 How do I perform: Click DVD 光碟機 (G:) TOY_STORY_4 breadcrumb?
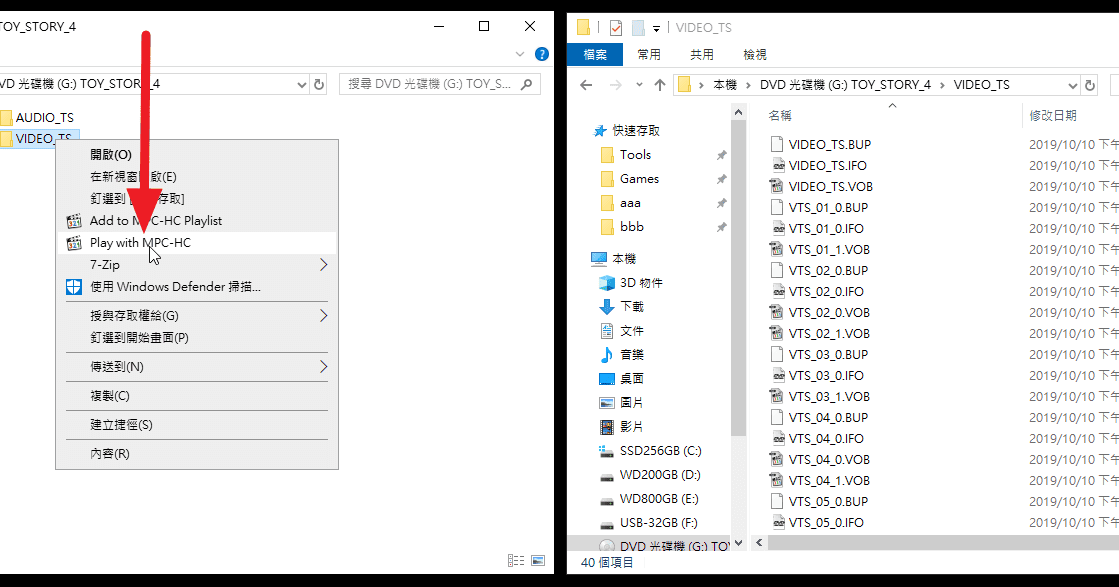tap(845, 85)
